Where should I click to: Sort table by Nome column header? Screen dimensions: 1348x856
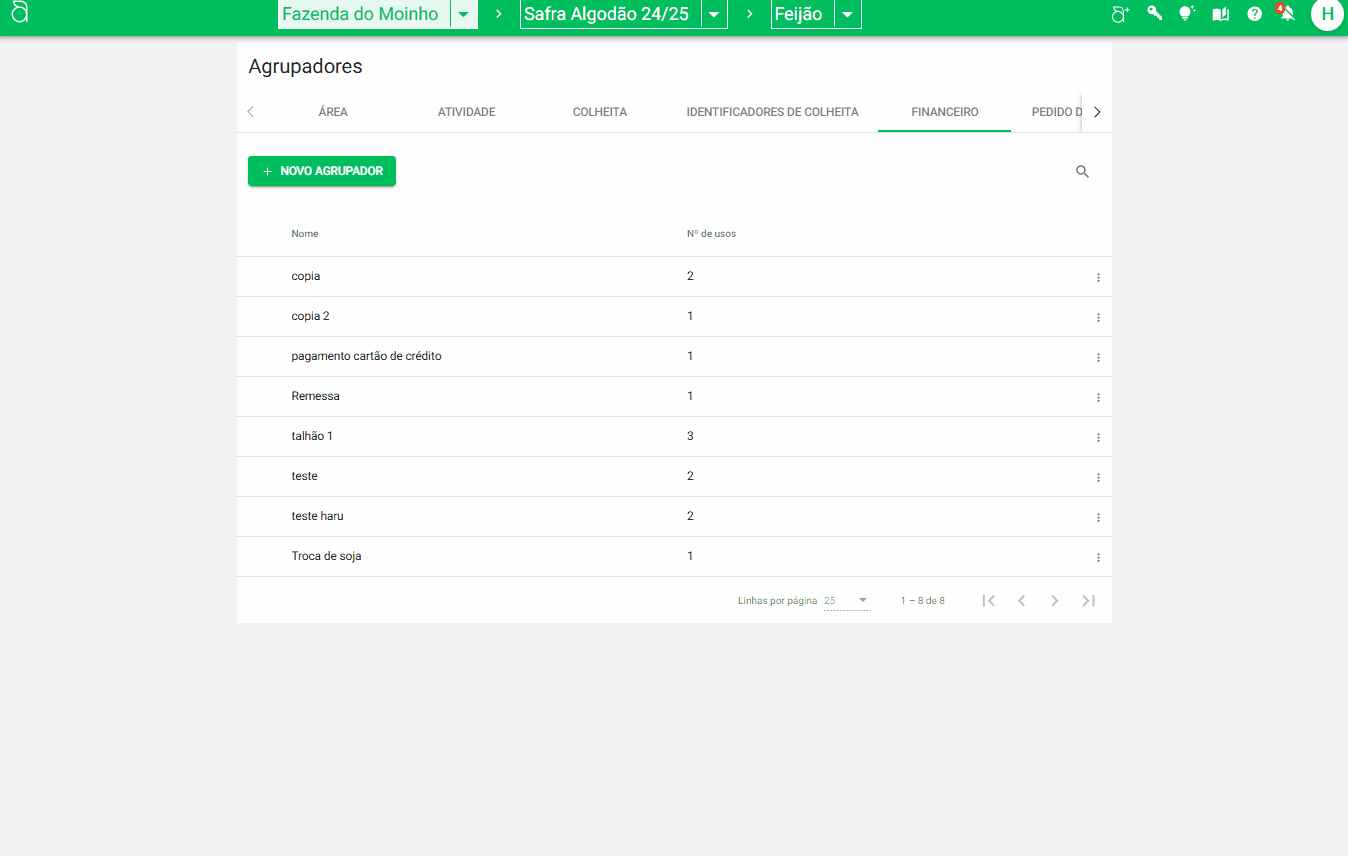coord(305,234)
